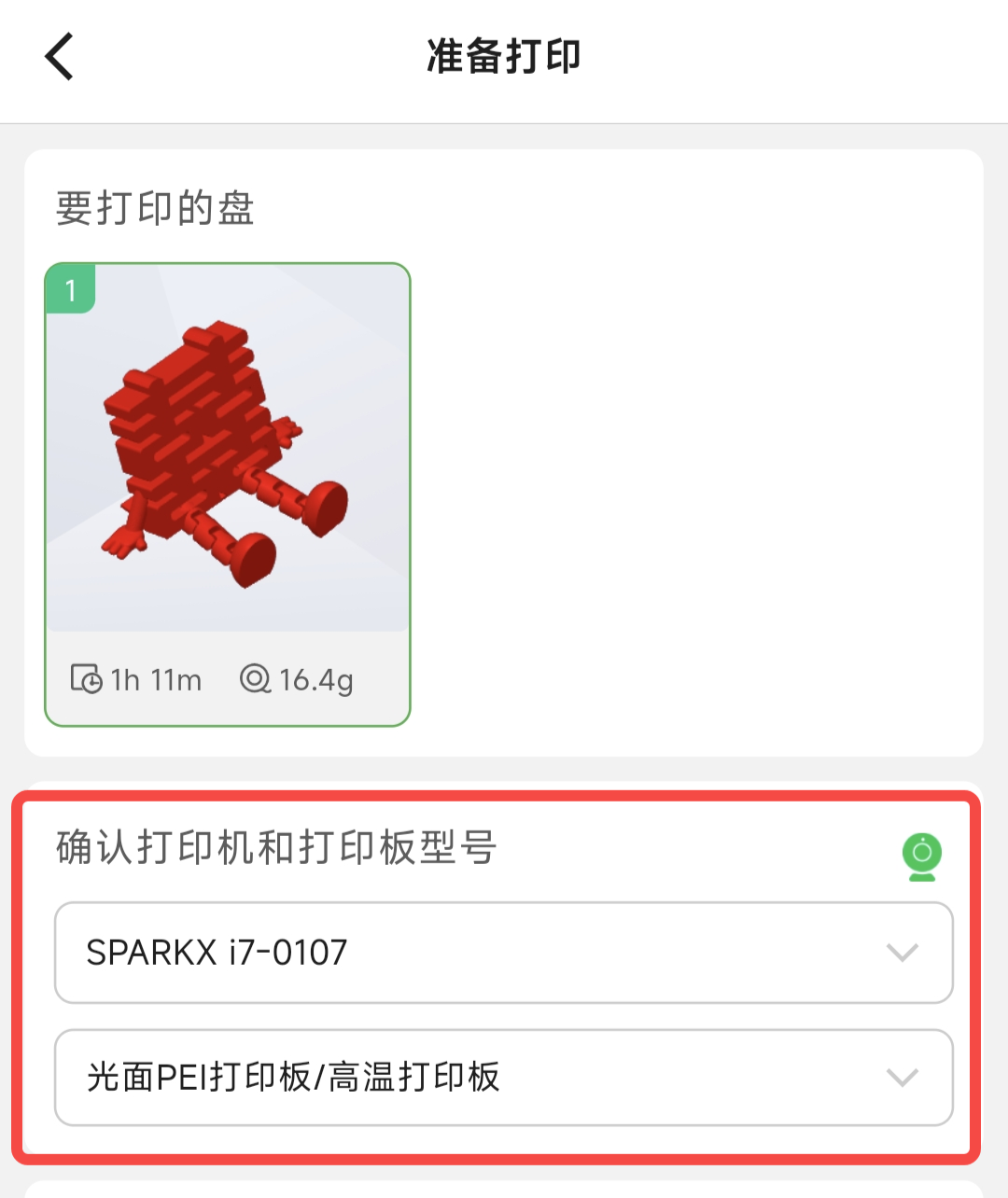The height and width of the screenshot is (1198, 1008).
Task: Tap the 准备打印 page title
Action: point(504,56)
